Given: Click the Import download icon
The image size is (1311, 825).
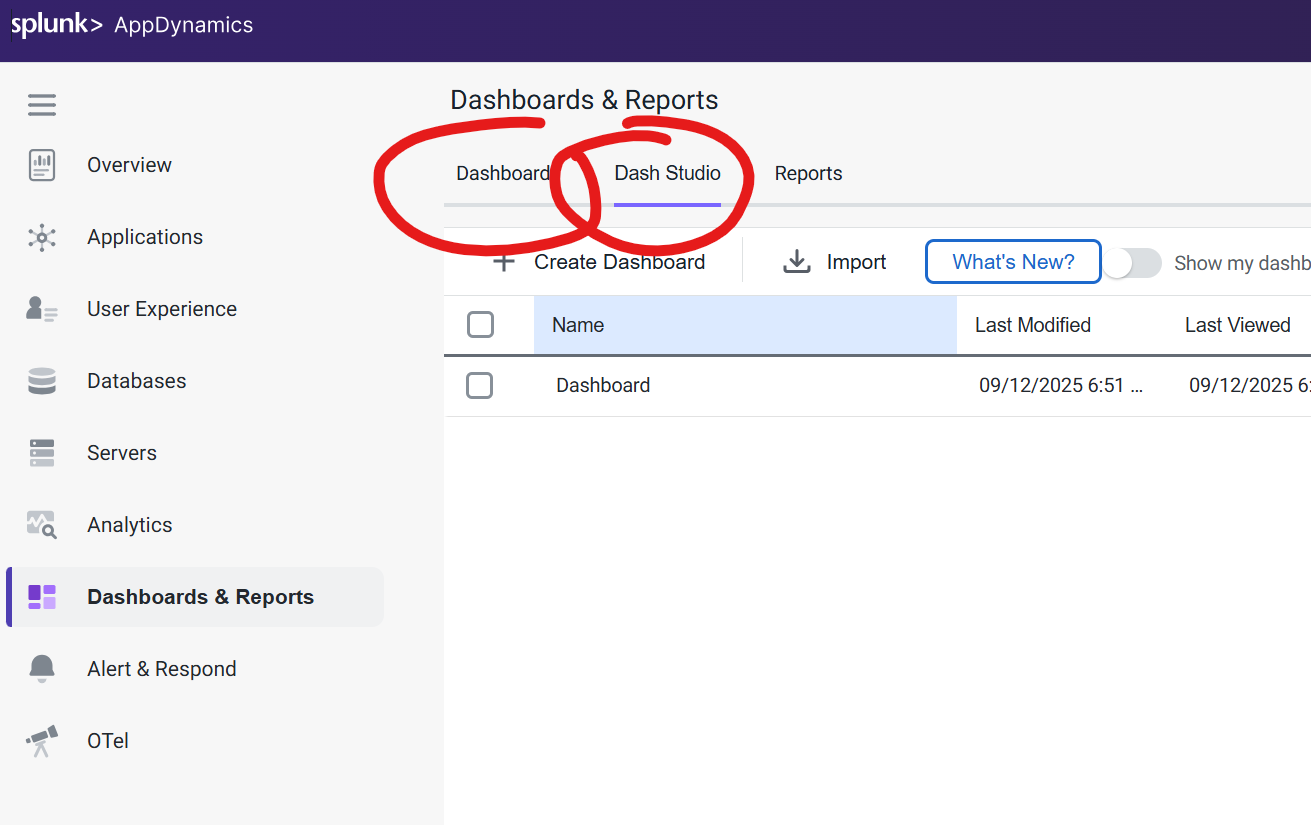Looking at the screenshot, I should click(x=797, y=262).
